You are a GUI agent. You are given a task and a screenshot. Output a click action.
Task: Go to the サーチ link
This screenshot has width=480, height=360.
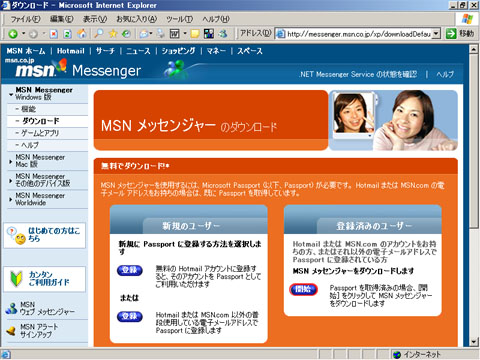[105, 51]
